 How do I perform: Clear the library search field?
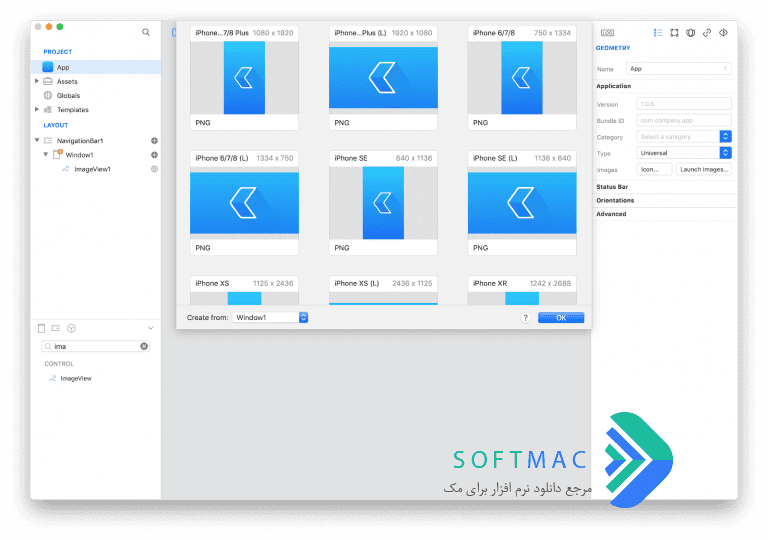pyautogui.click(x=144, y=346)
